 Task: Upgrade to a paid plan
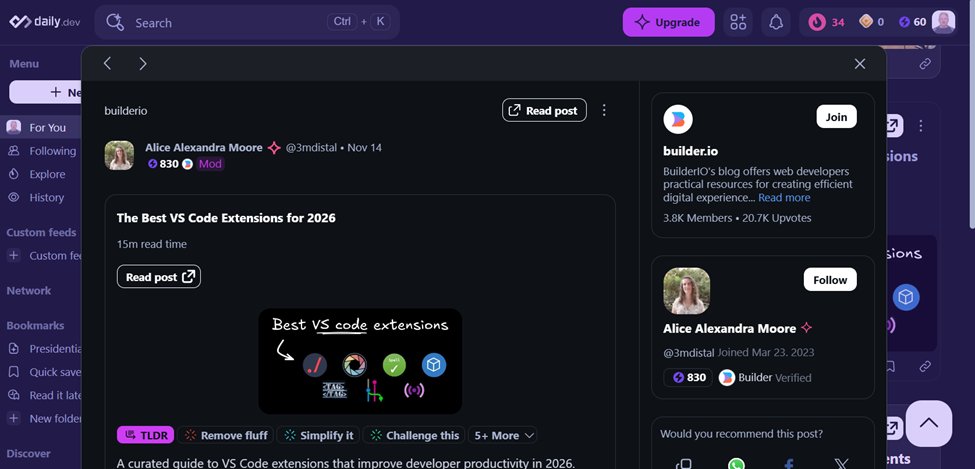pos(668,22)
